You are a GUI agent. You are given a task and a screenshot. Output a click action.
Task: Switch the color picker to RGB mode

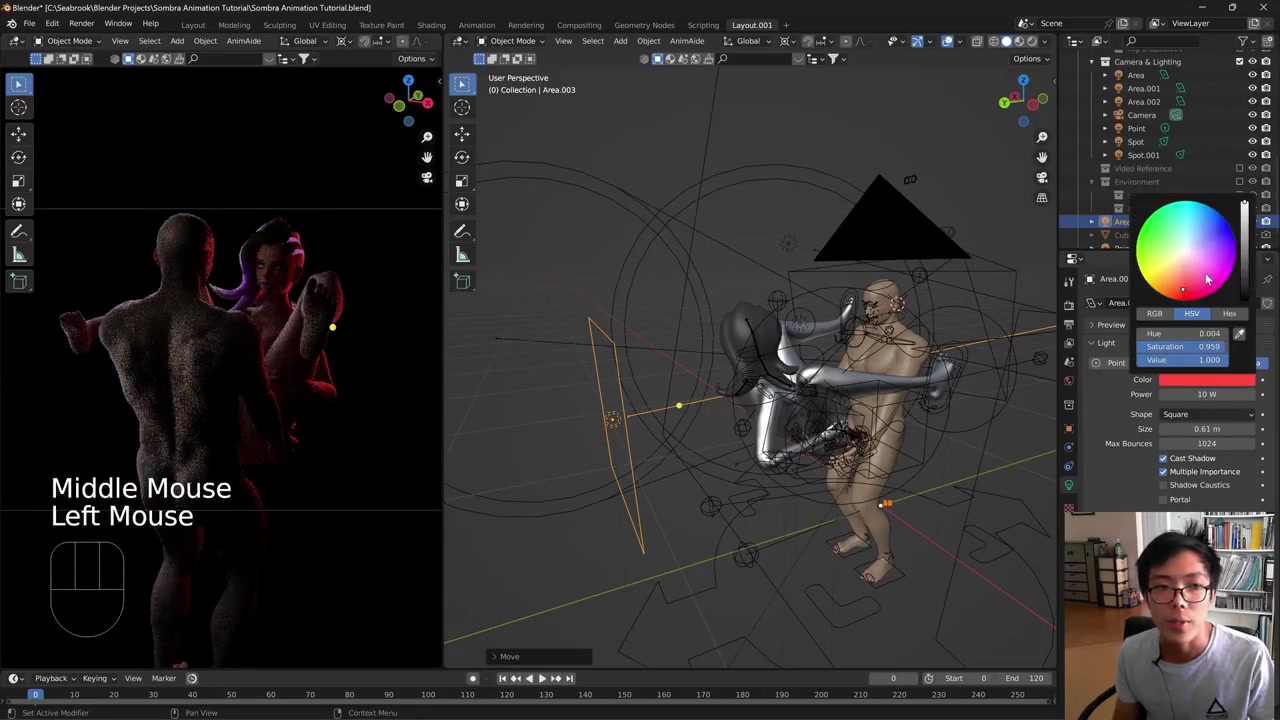[1154, 314]
